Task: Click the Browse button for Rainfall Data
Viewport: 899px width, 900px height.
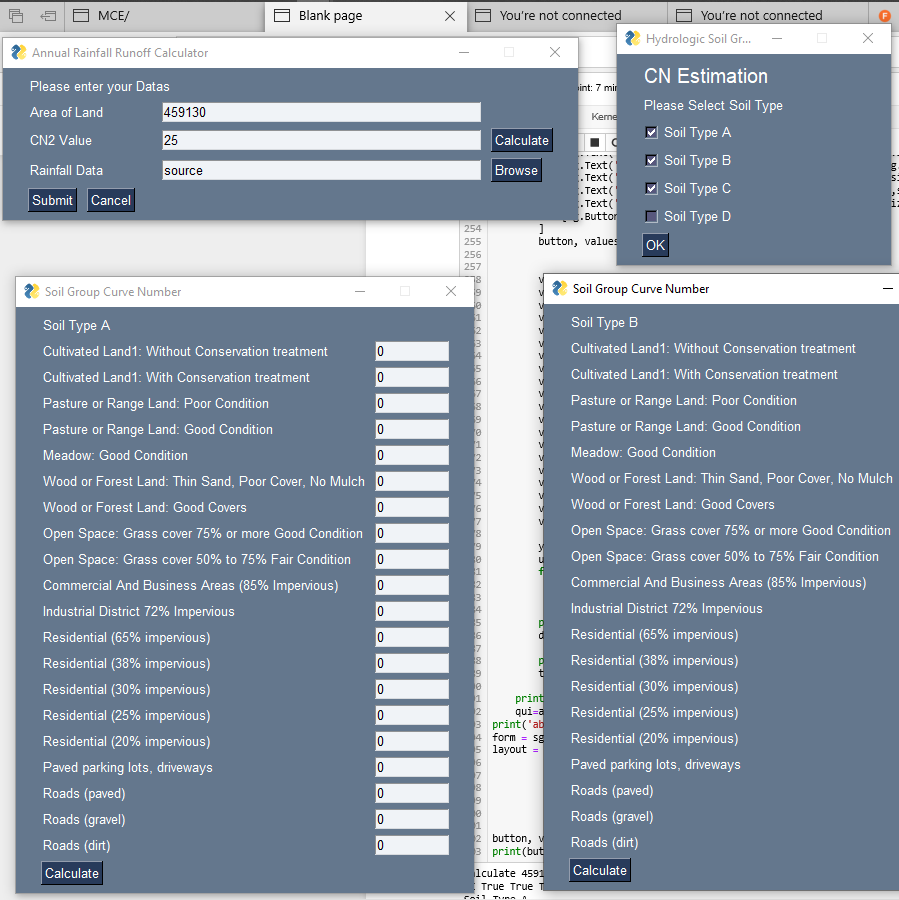Action: click(516, 170)
